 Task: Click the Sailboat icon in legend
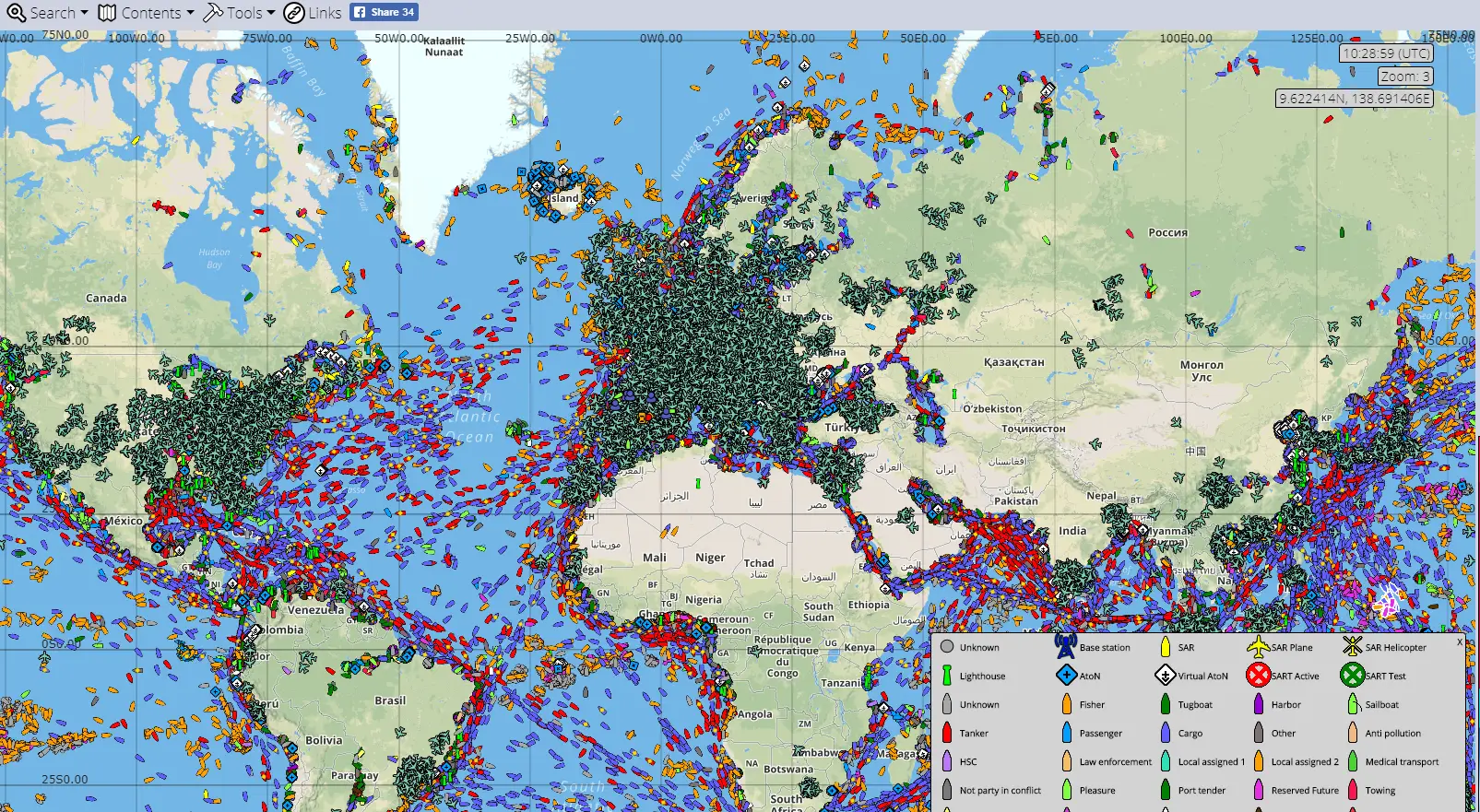(x=1353, y=704)
